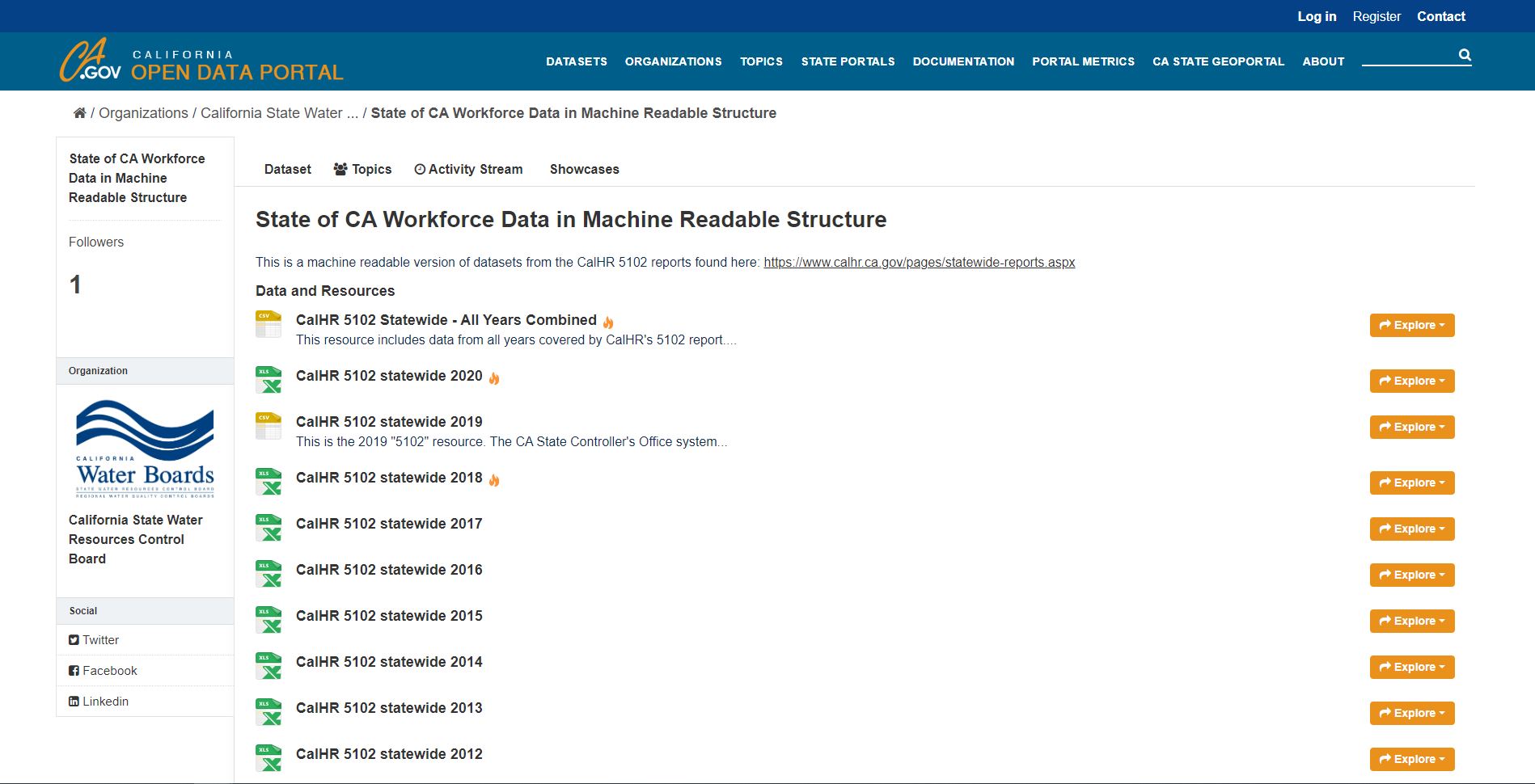This screenshot has width=1535, height=784.
Task: Open the About page
Action: (1323, 61)
